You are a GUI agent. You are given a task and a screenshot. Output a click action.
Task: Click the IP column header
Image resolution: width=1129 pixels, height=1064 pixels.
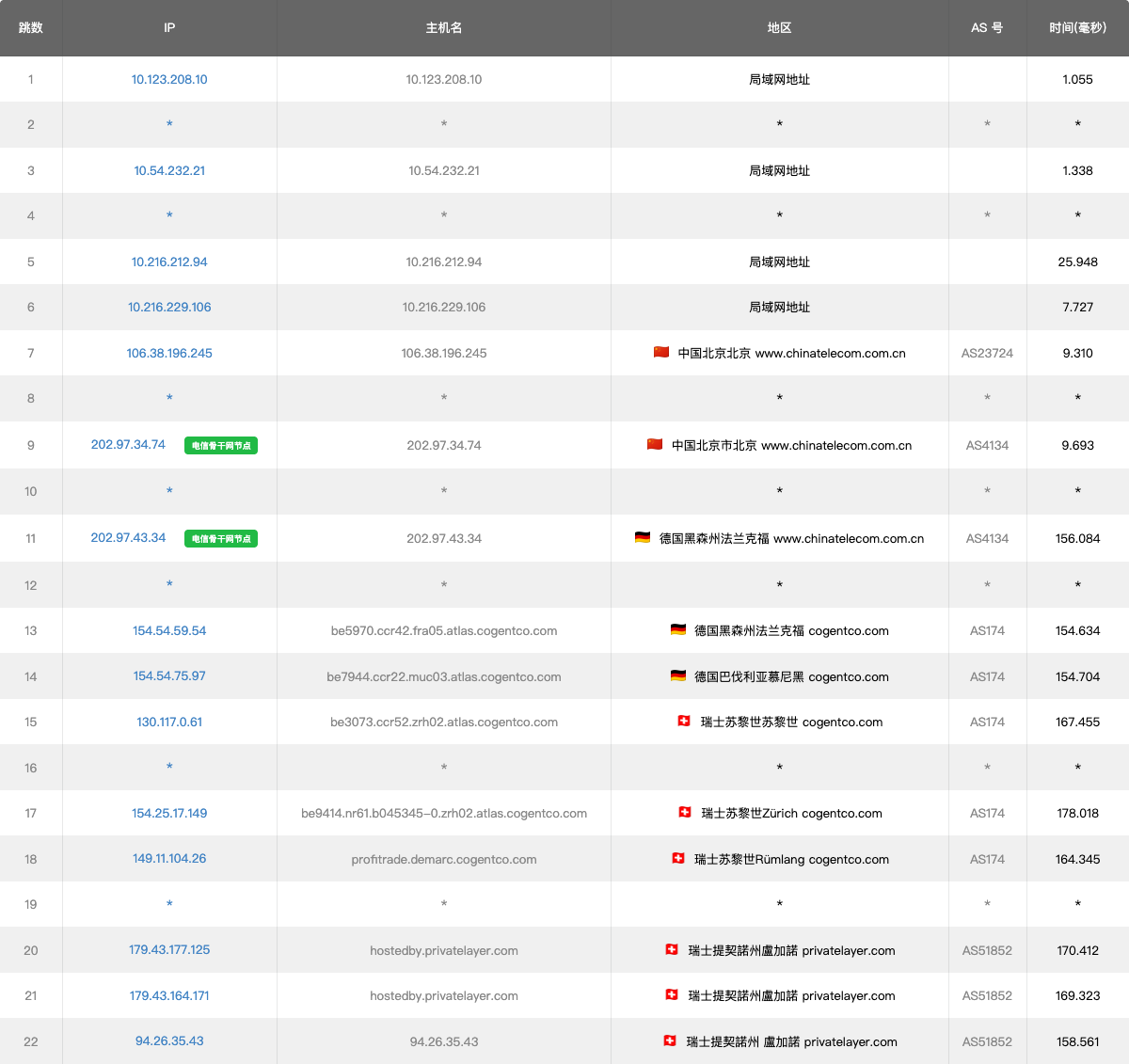coord(169,28)
